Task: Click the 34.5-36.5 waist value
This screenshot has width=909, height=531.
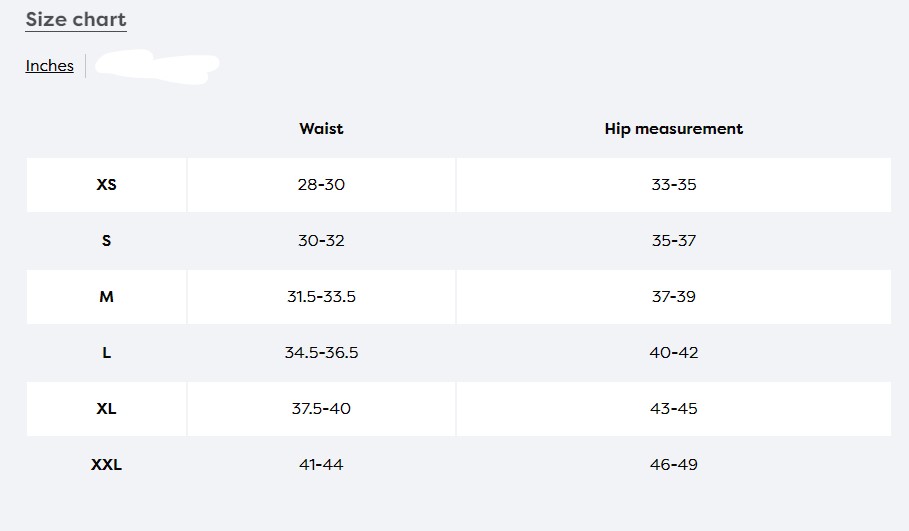Action: point(321,353)
